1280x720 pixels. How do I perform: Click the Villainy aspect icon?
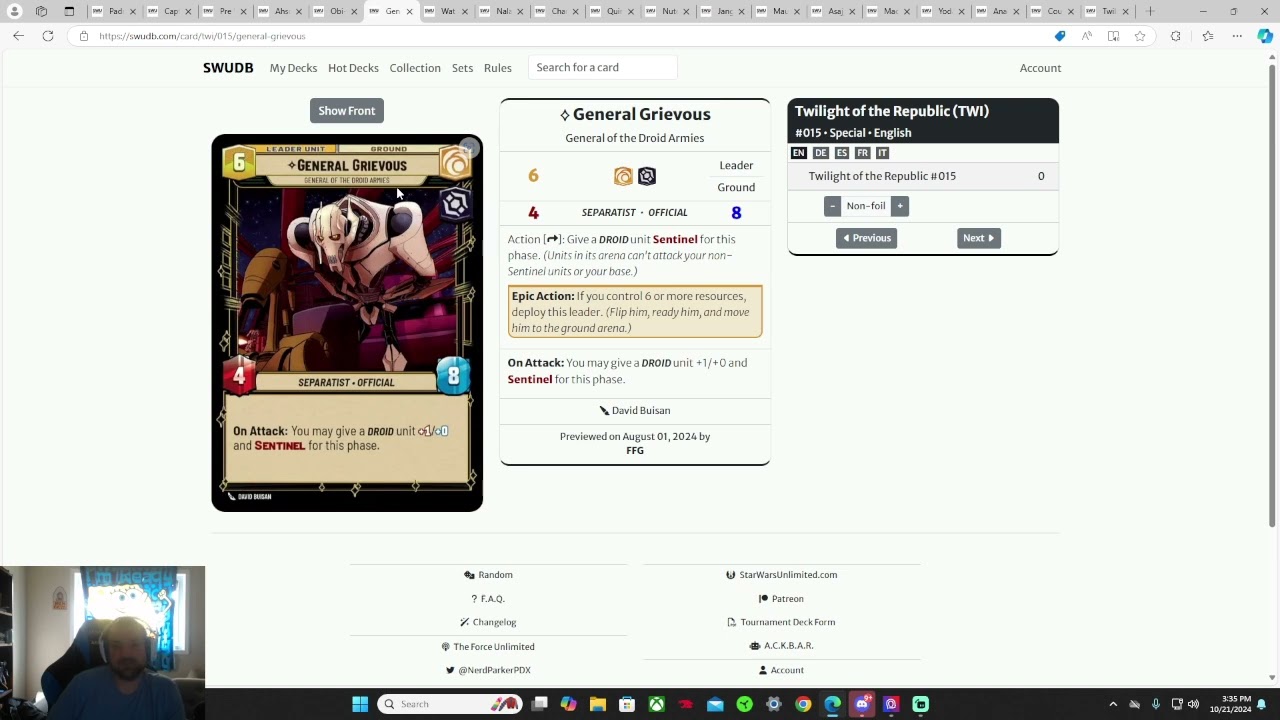click(x=647, y=176)
